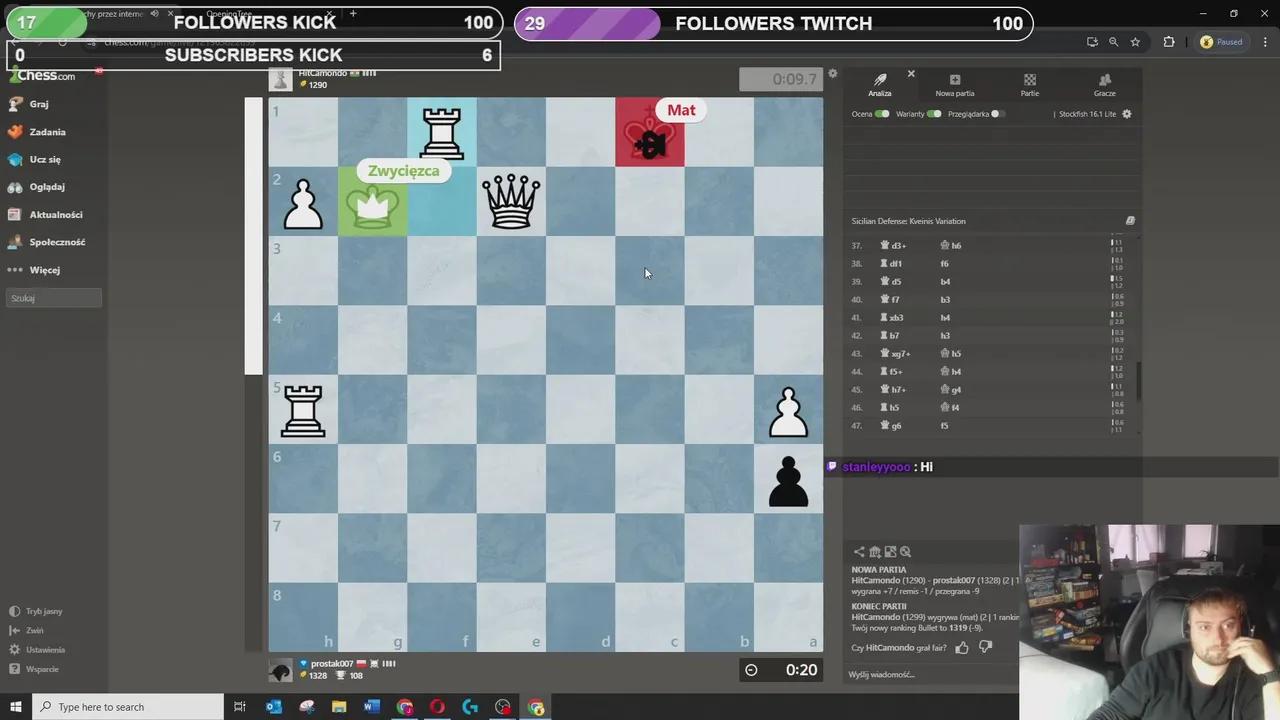The image size is (1280, 720).
Task: Select move 46 white h5
Action: pyautogui.click(x=890, y=408)
